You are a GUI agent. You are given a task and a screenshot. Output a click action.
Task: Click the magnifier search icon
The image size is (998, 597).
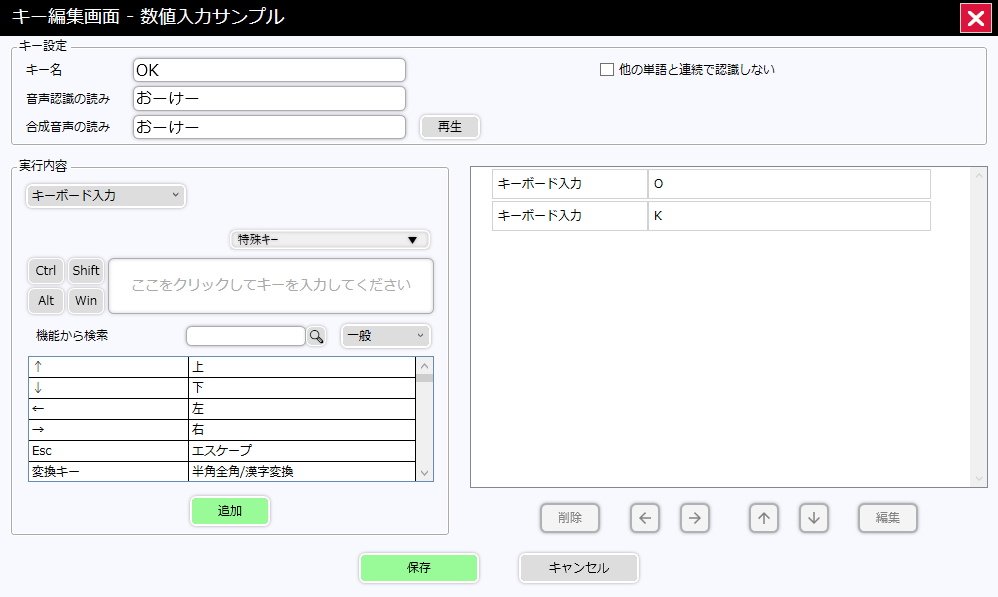316,336
